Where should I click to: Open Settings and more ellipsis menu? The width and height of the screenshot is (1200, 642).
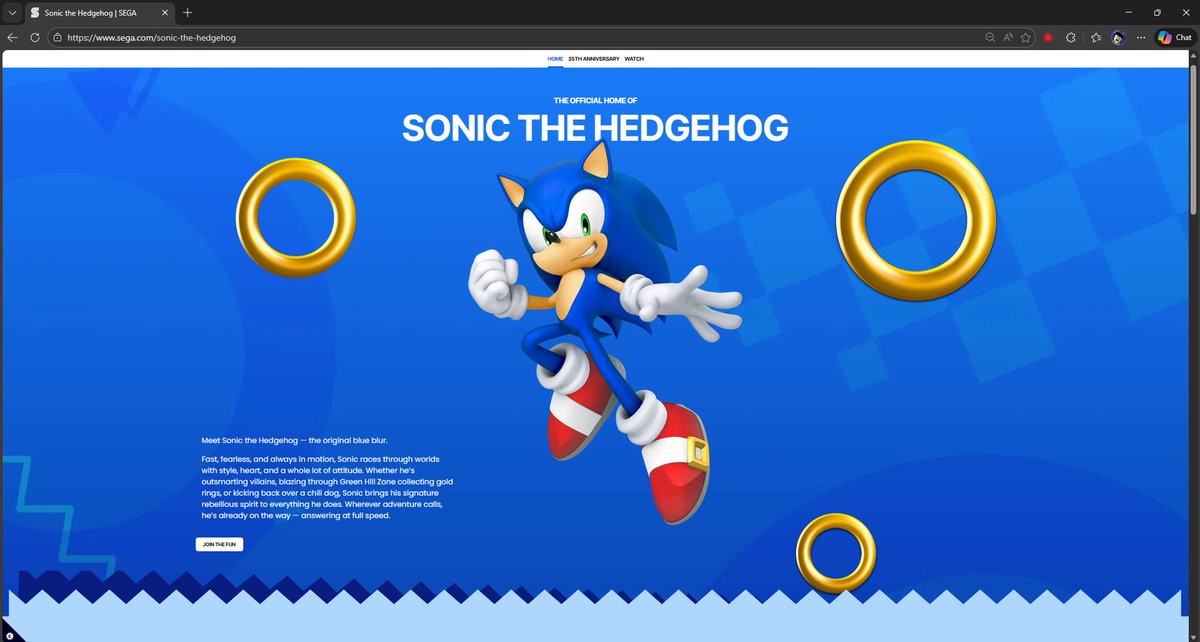pos(1141,37)
